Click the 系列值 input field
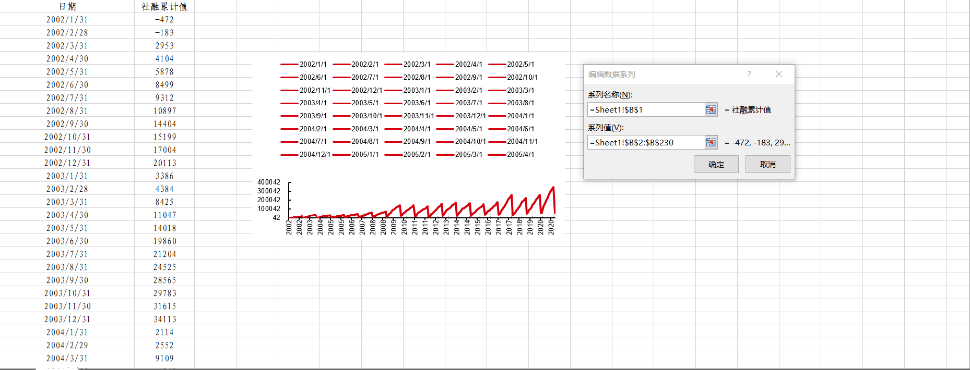The height and width of the screenshot is (370, 970). click(x=646, y=142)
